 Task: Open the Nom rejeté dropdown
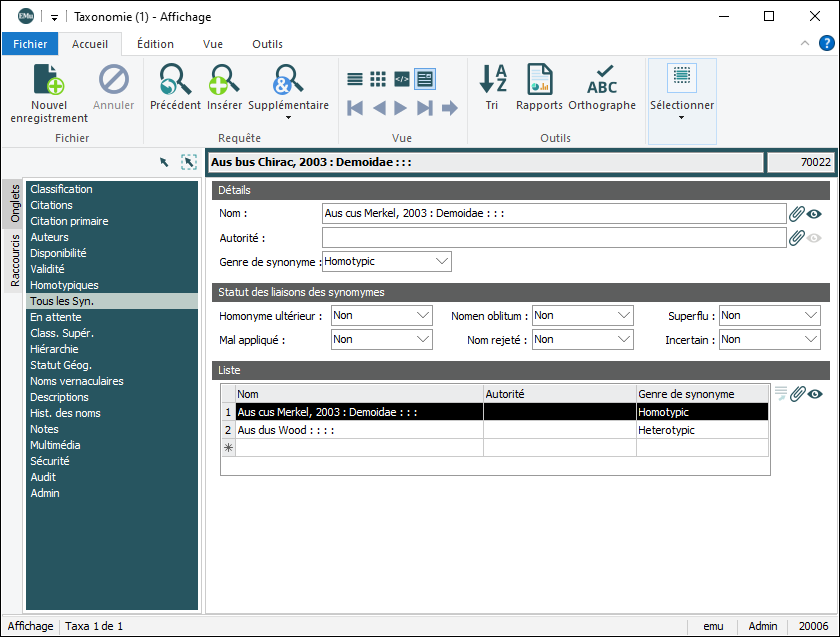tap(624, 340)
